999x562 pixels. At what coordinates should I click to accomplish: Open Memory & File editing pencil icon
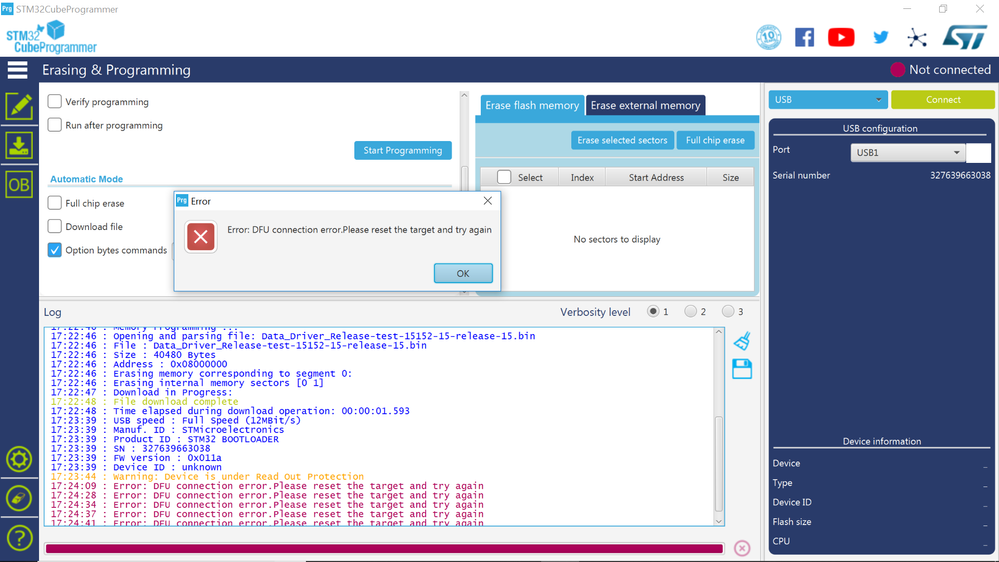tap(19, 106)
